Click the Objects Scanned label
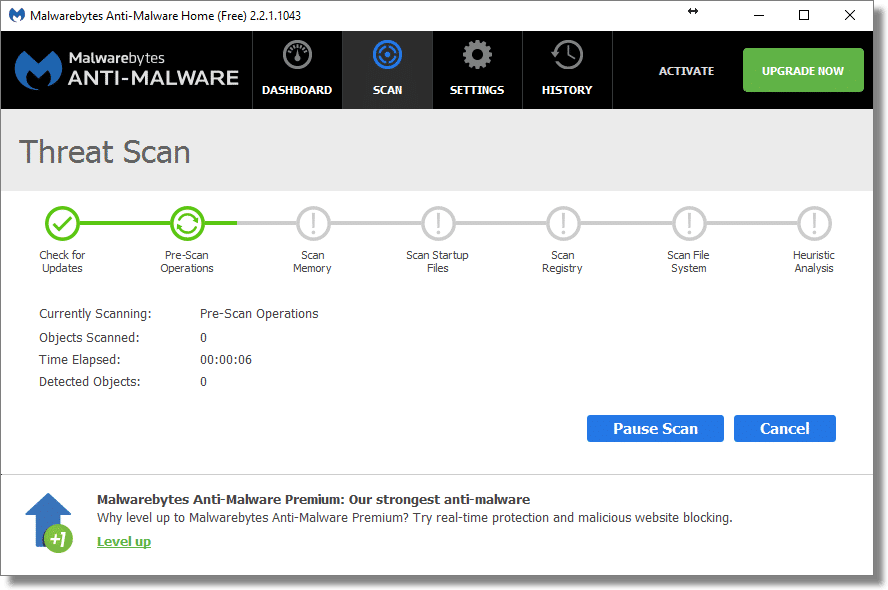The image size is (888, 590). [89, 337]
